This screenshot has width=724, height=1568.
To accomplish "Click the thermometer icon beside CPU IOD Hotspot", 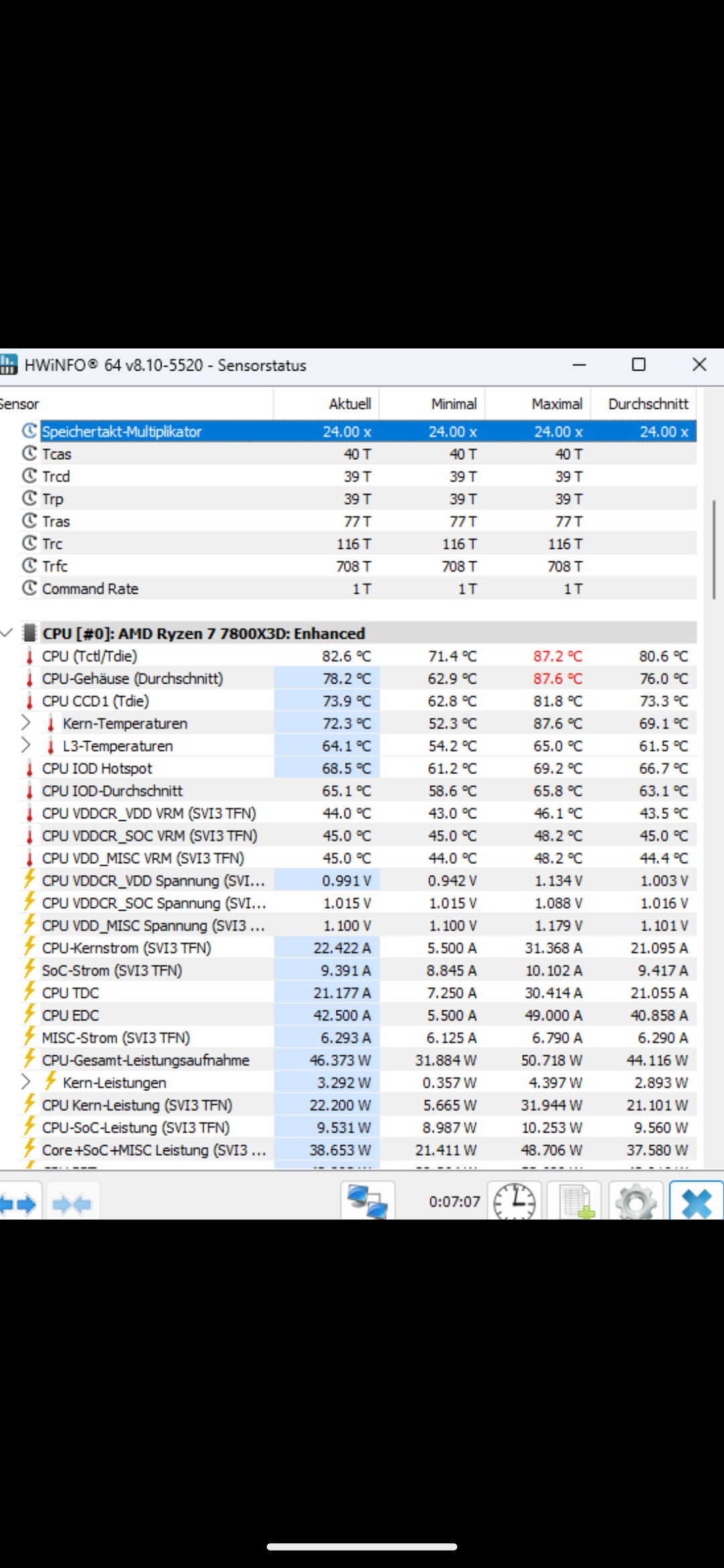I will tap(29, 768).
